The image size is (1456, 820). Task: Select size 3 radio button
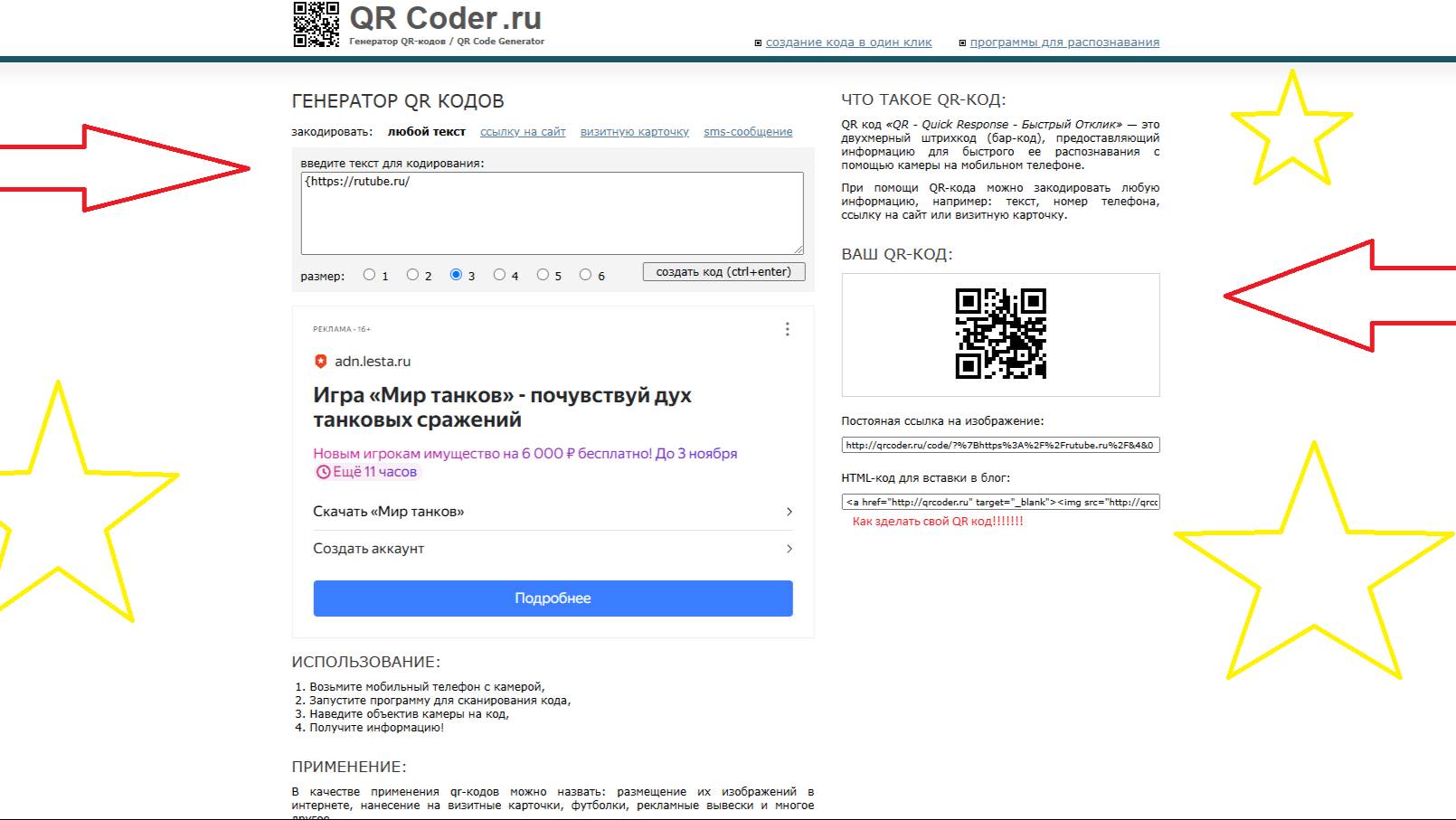pyautogui.click(x=456, y=275)
